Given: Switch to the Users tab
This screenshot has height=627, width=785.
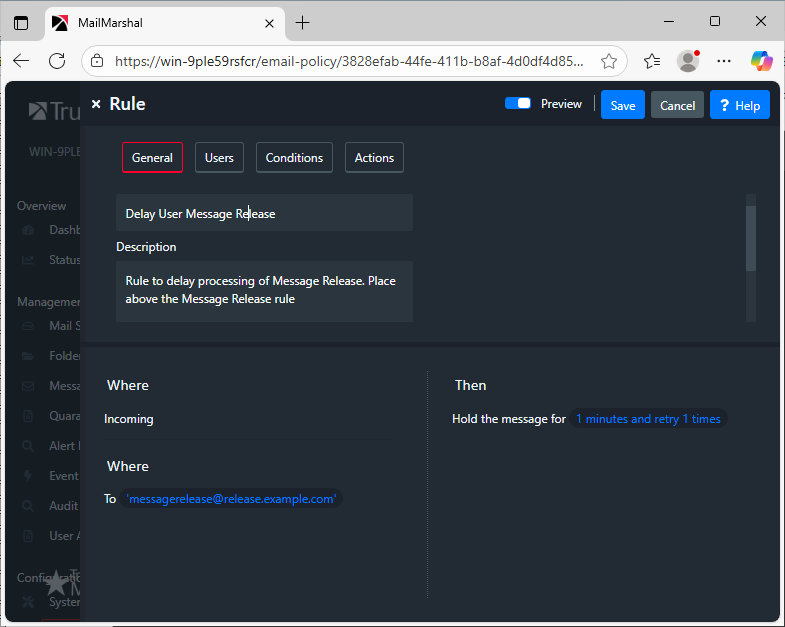Looking at the screenshot, I should (x=219, y=158).
